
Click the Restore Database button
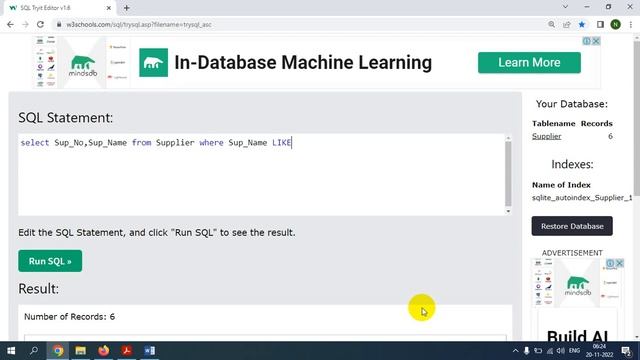[572, 226]
